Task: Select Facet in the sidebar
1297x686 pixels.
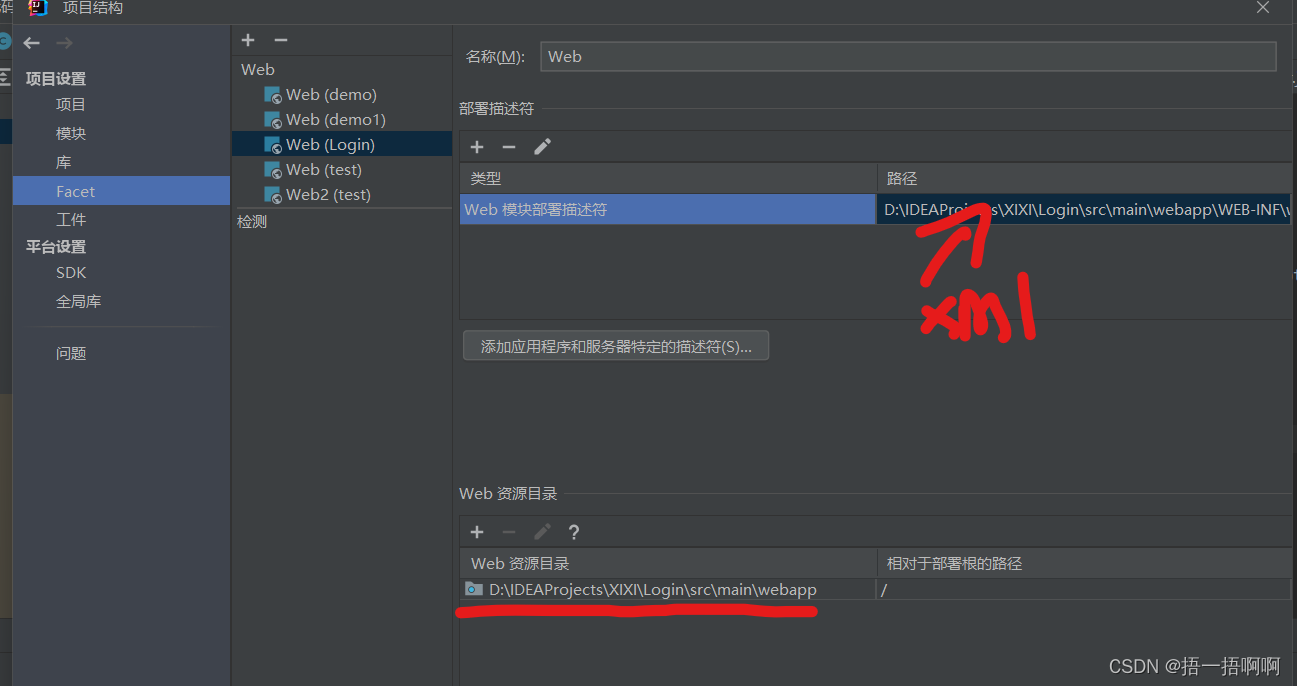Action: [121, 191]
